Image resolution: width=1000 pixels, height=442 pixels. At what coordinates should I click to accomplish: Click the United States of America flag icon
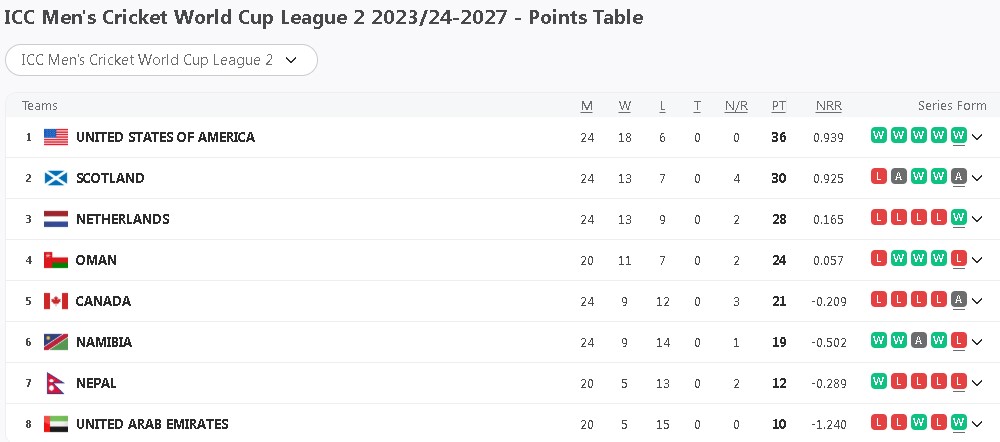56,137
